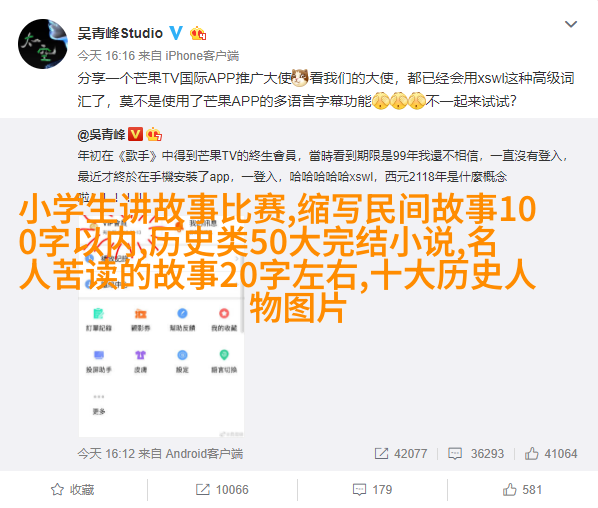Click the blue verified V badge

(x=176, y=33)
